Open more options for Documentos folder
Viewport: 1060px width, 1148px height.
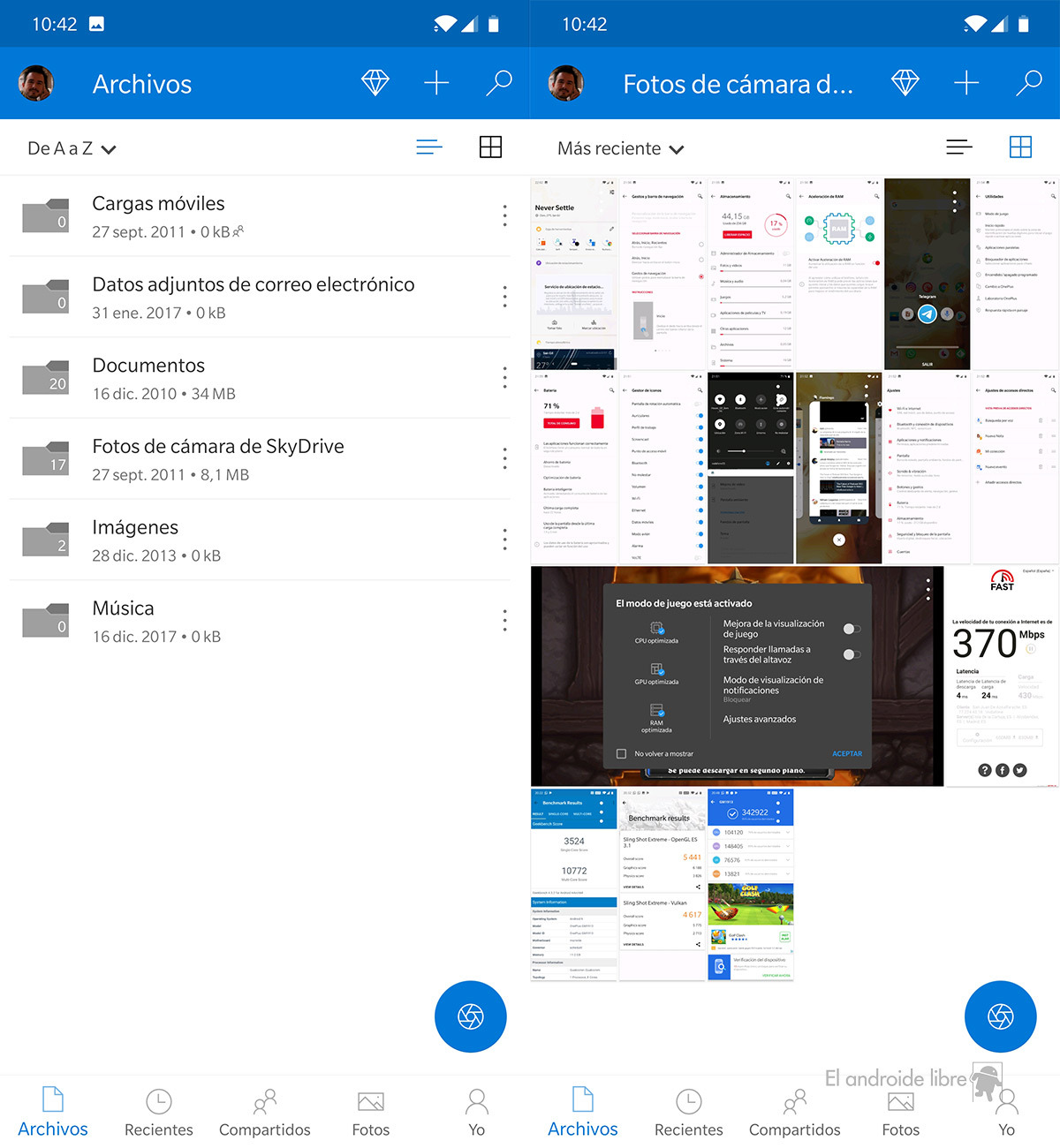[x=504, y=378]
